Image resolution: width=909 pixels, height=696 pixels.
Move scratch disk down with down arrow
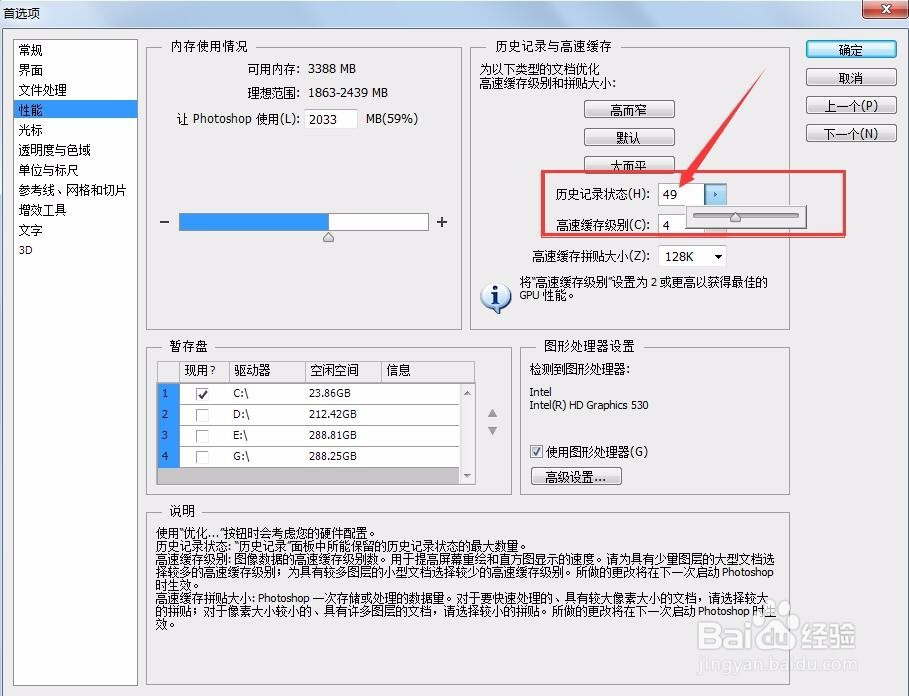point(492,431)
